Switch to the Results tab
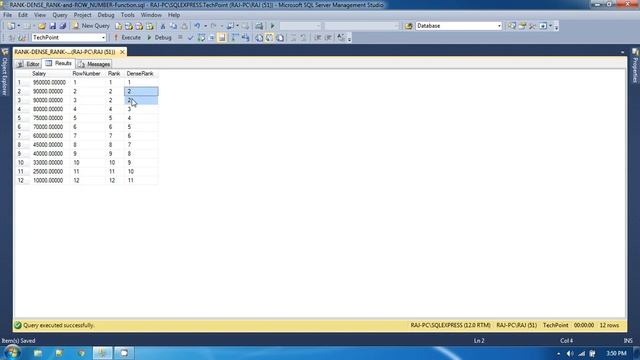This screenshot has width=640, height=360. 59,63
